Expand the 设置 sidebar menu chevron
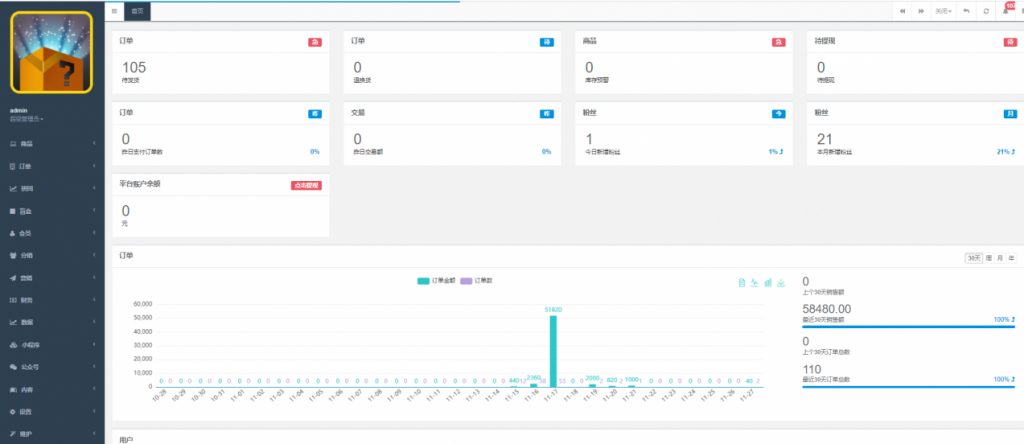This screenshot has width=1024, height=444. (94, 412)
